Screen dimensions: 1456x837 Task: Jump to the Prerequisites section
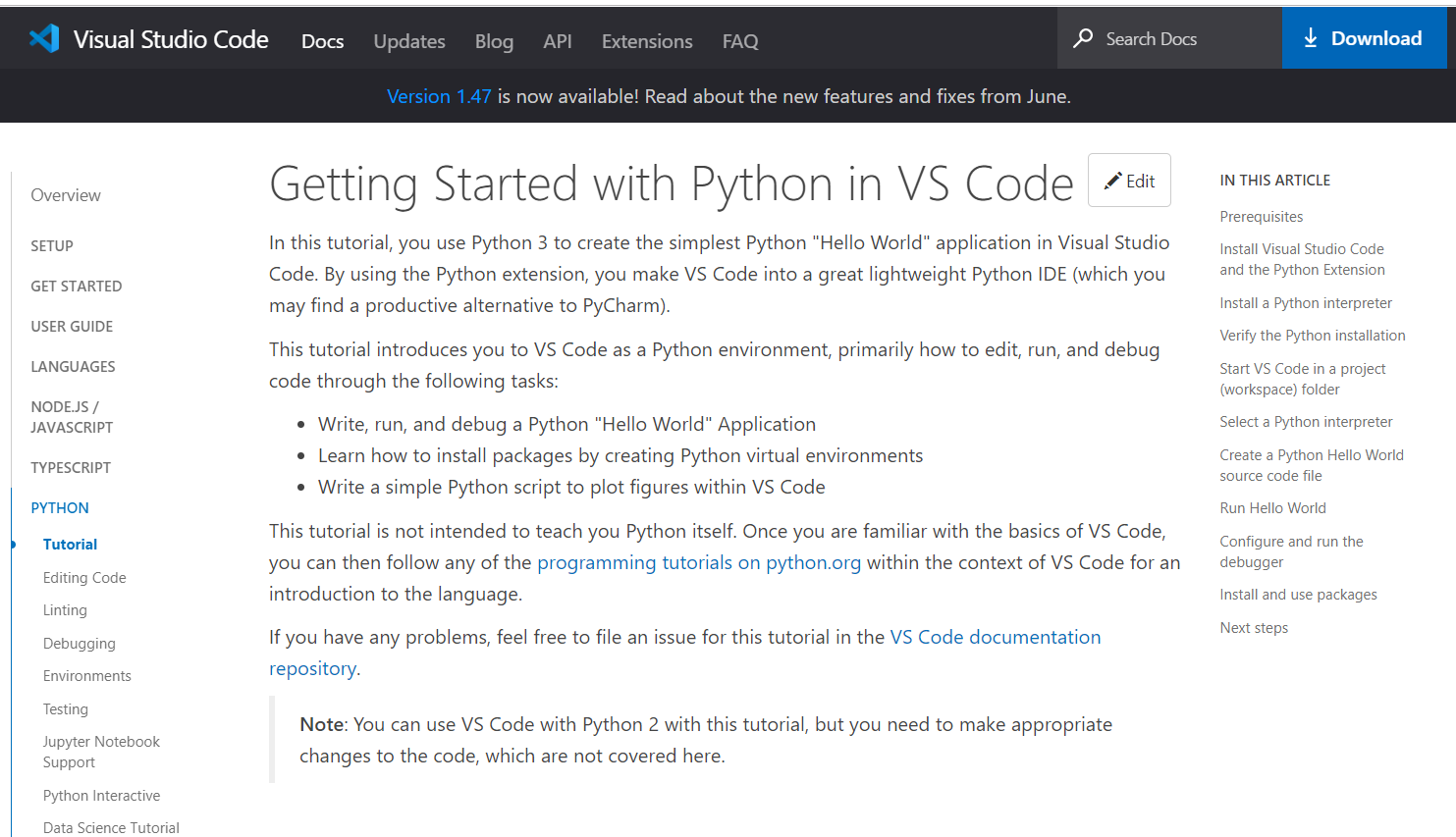1262,217
